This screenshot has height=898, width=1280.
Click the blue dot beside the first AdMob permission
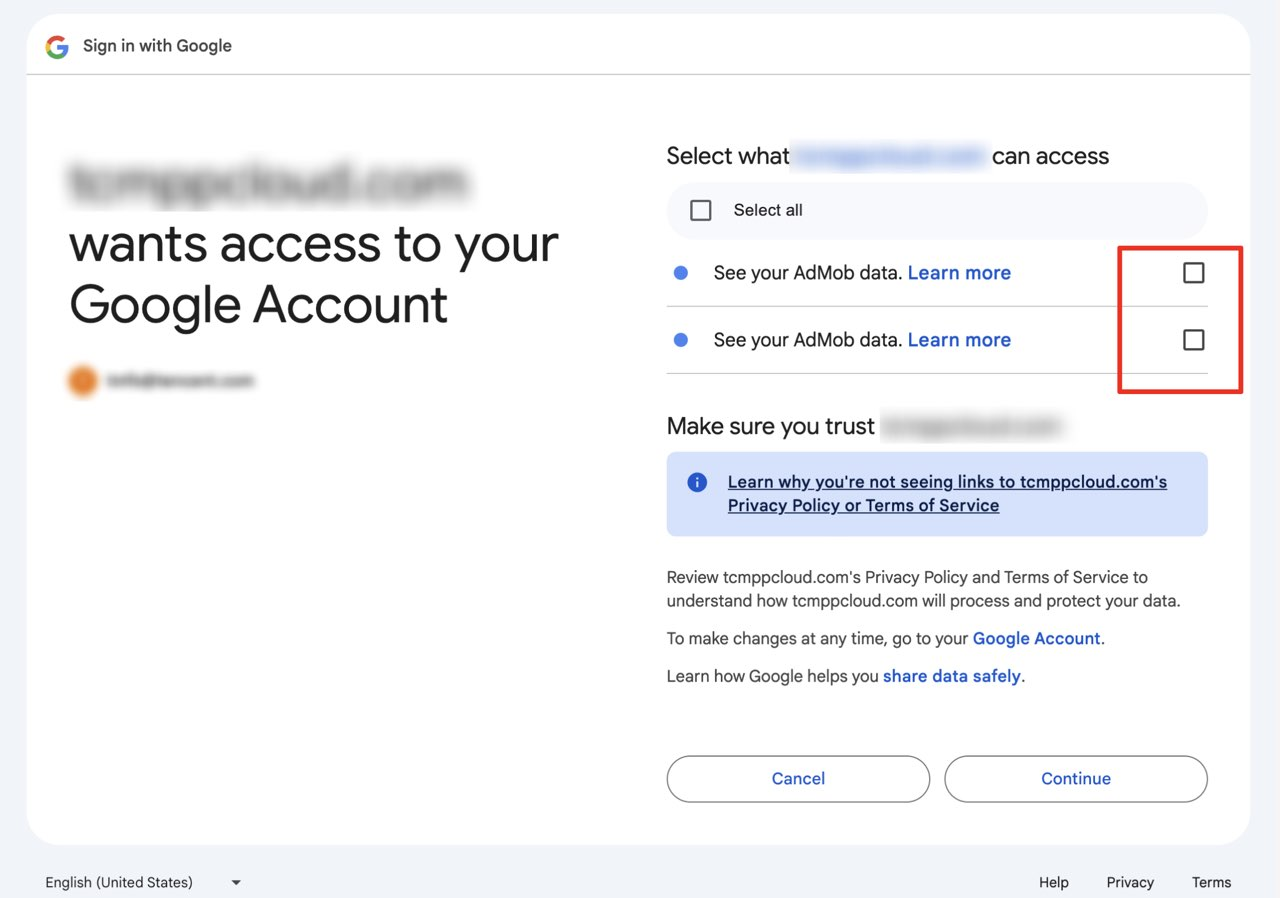(681, 273)
